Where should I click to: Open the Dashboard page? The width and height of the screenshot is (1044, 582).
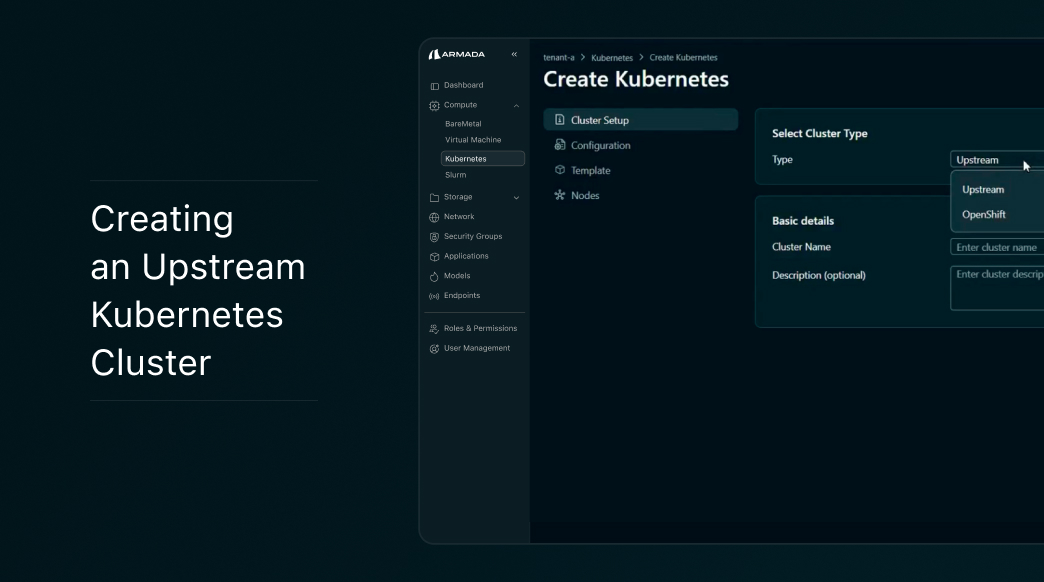click(x=463, y=85)
